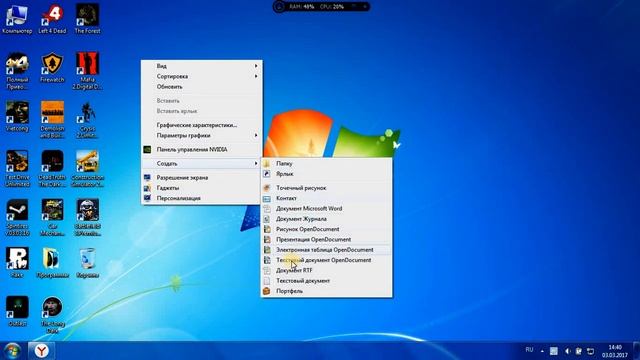
Task: Open Графические характеристики menu entry
Action: pos(202,125)
